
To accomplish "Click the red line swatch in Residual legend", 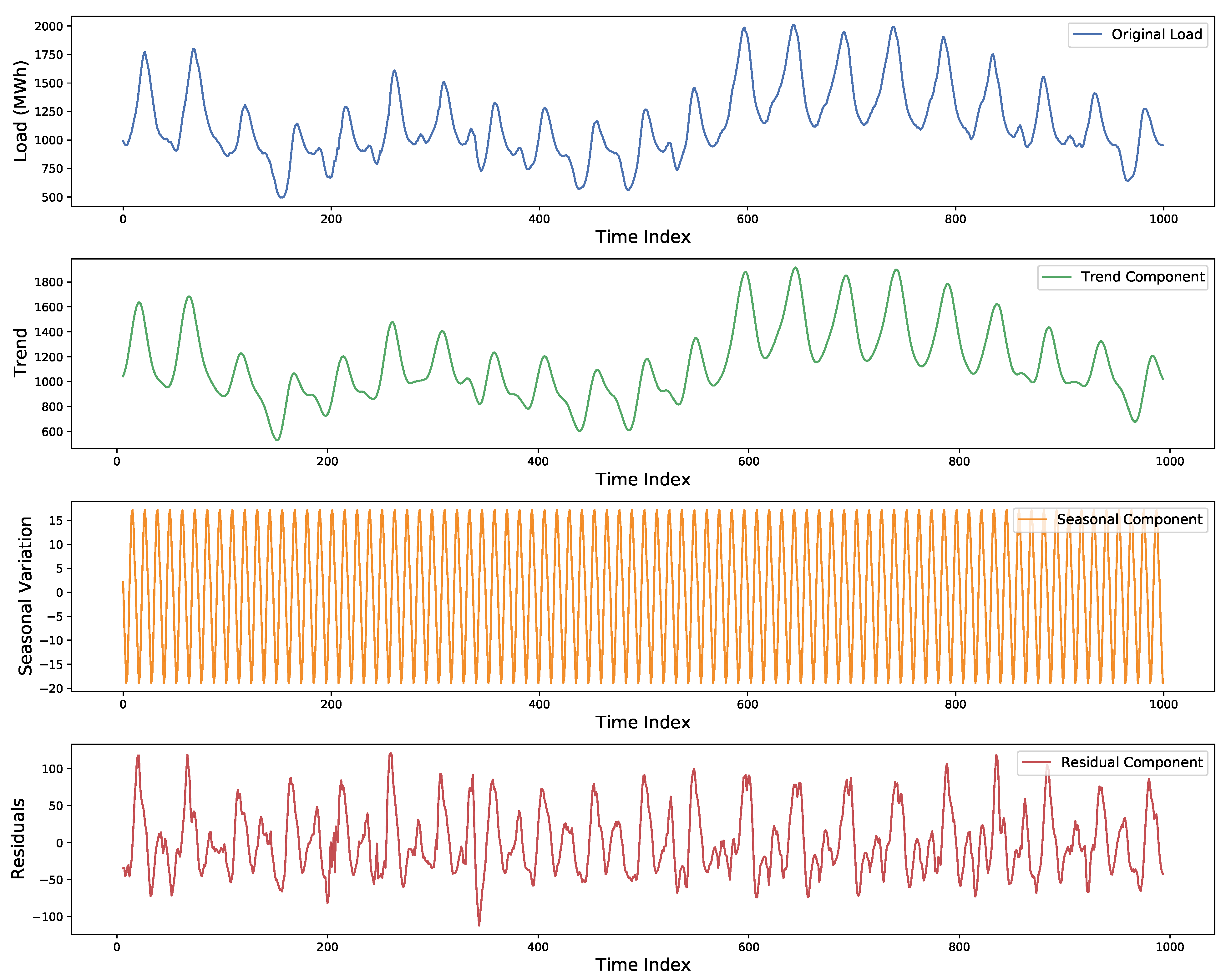I will tap(1036, 763).
